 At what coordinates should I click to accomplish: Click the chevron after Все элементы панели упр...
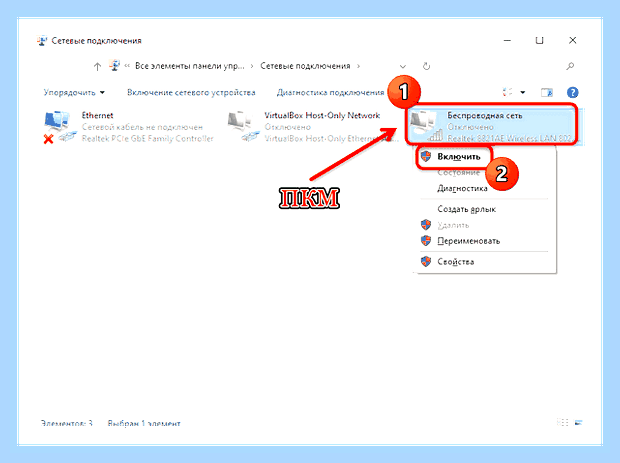tap(252, 66)
